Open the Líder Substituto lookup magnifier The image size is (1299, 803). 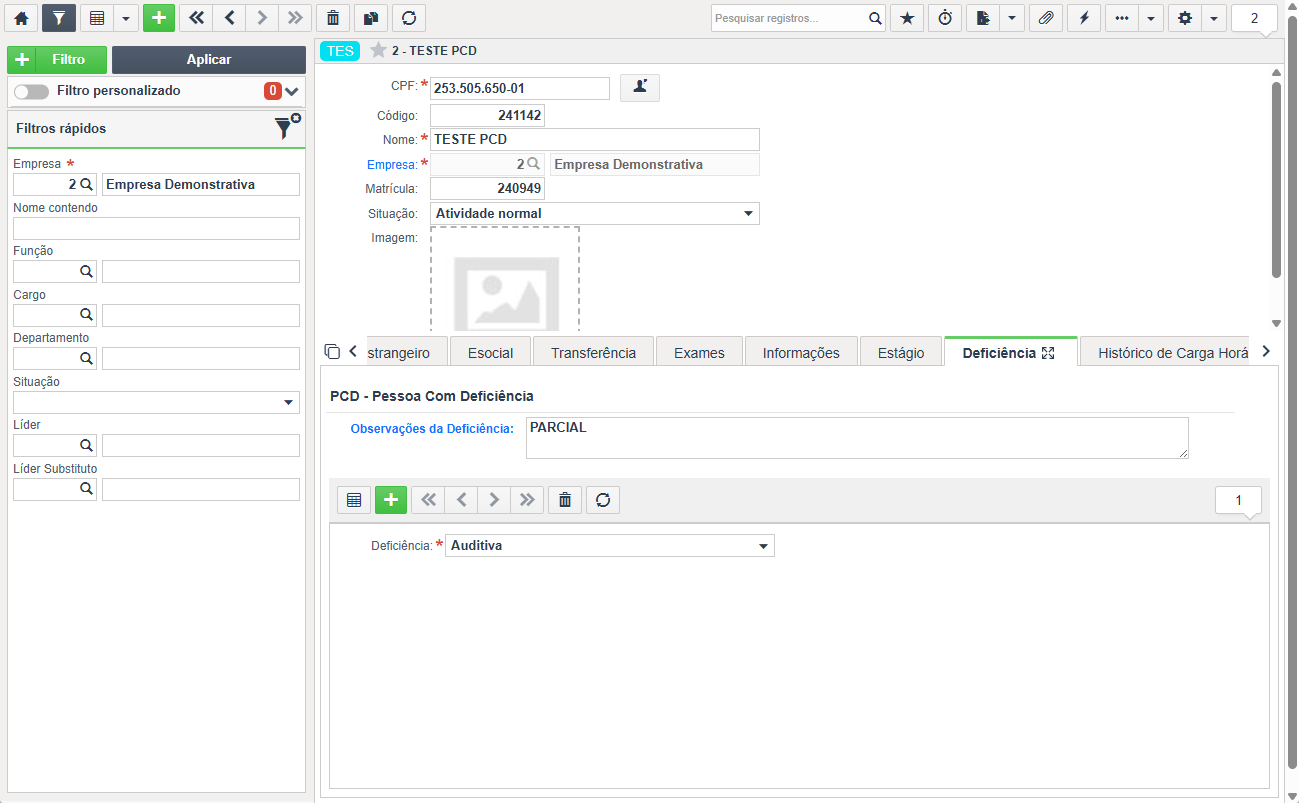87,489
